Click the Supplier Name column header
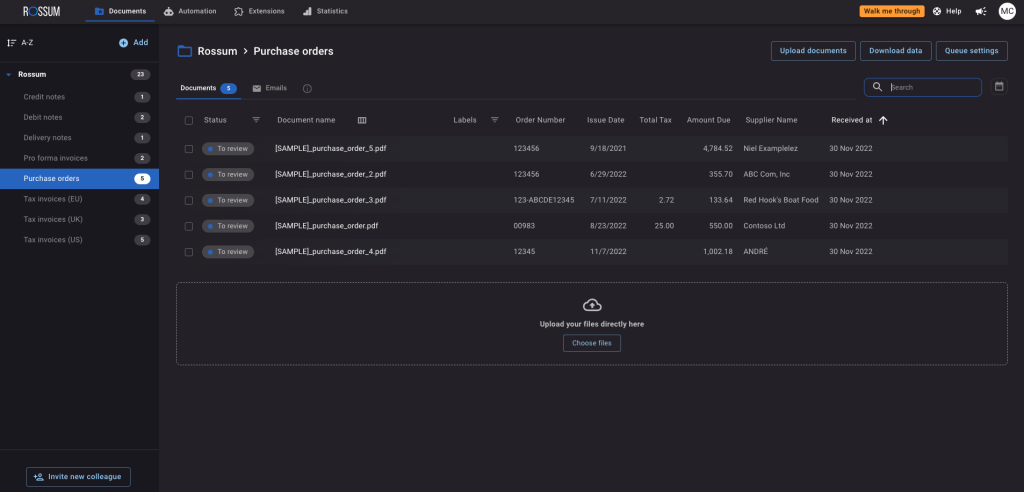 pos(771,120)
